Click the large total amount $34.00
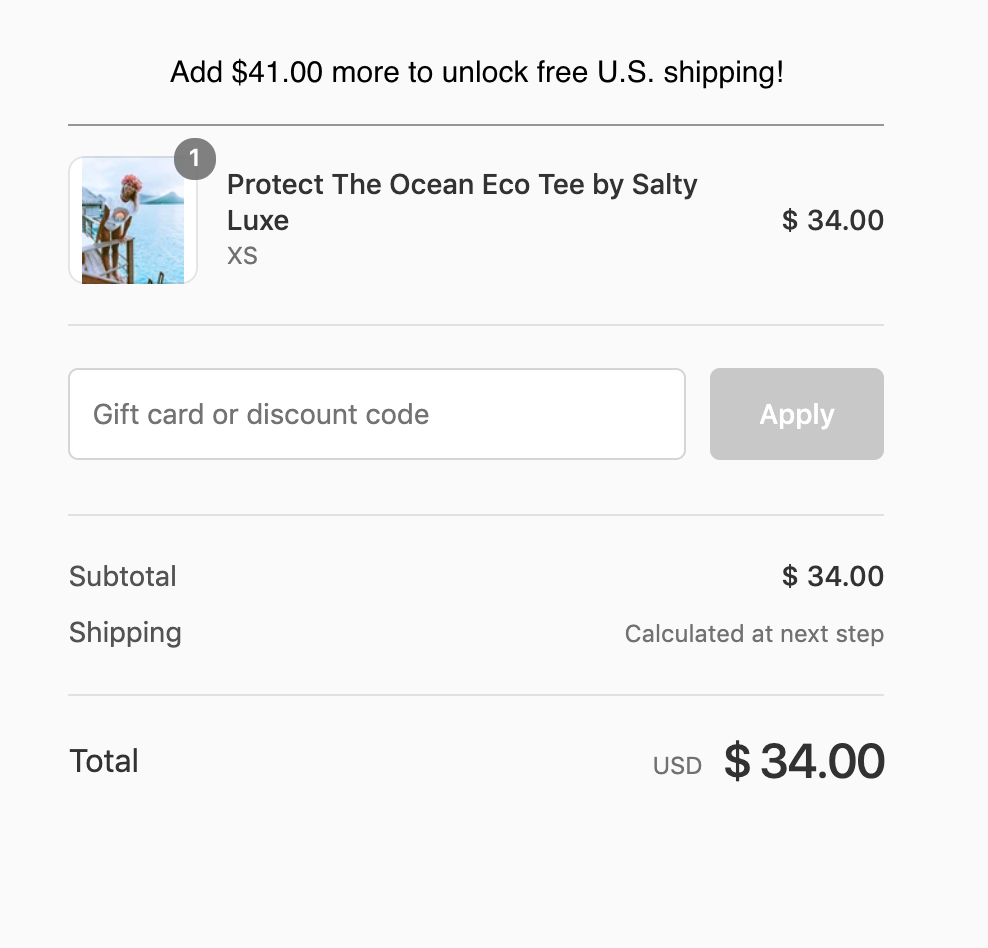The width and height of the screenshot is (988, 948). (x=804, y=762)
